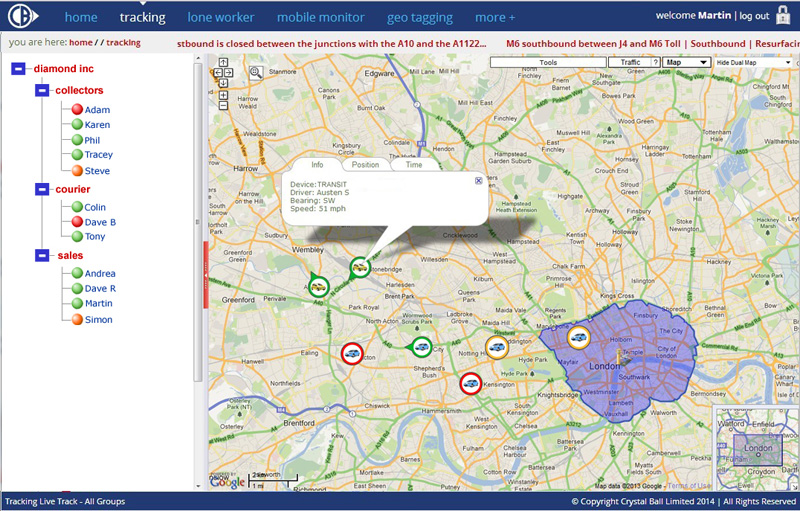Switch to the Info popup tab
The image size is (800, 511).
tap(317, 165)
